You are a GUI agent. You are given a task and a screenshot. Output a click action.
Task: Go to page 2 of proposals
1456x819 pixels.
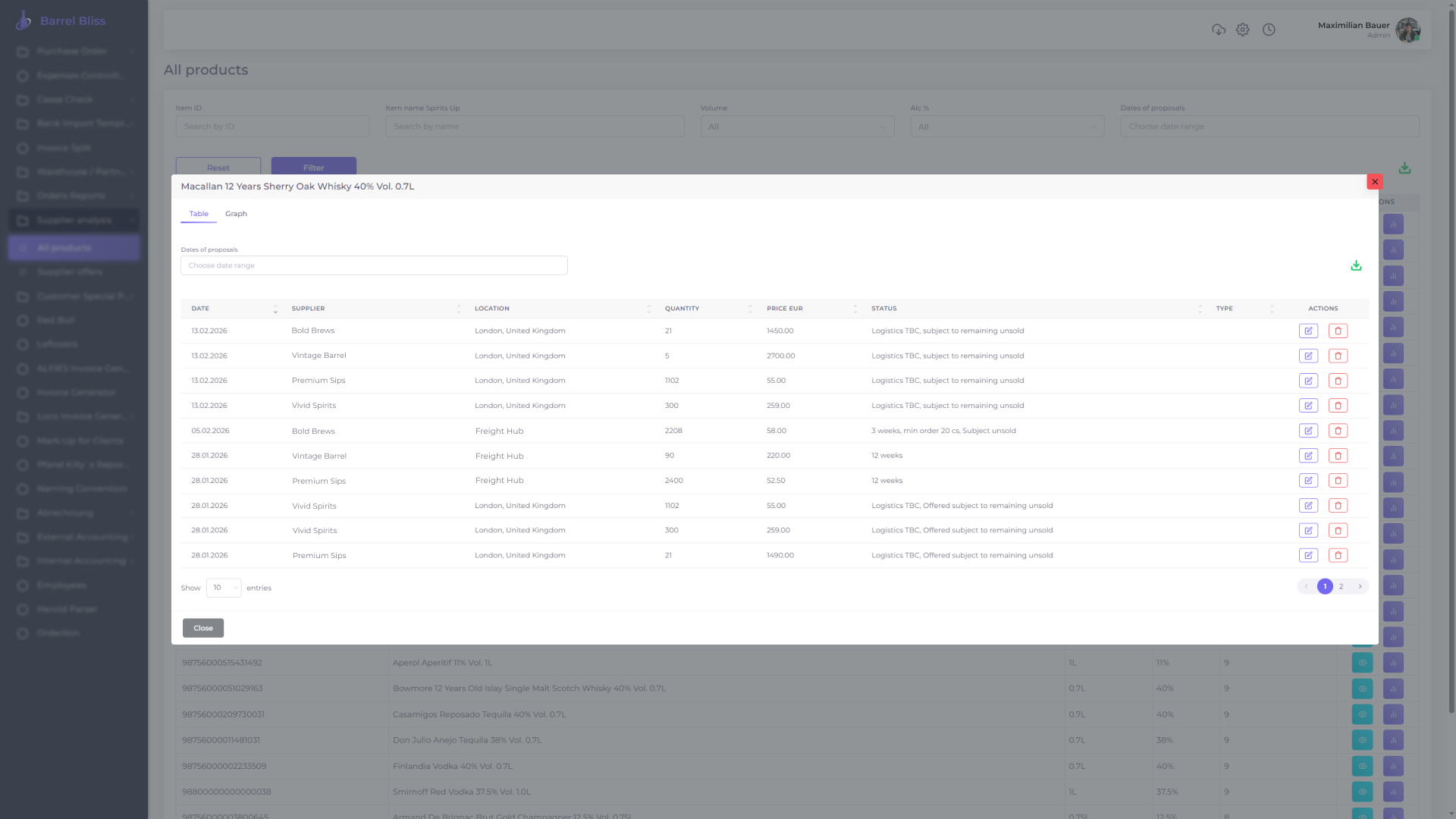1341,586
